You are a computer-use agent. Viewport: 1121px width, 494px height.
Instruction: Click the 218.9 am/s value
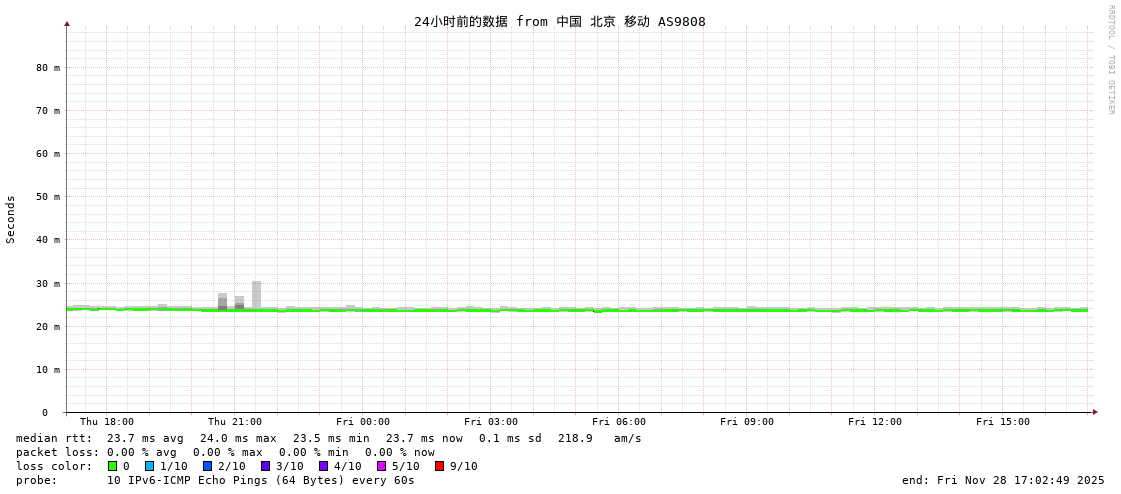pos(600,438)
